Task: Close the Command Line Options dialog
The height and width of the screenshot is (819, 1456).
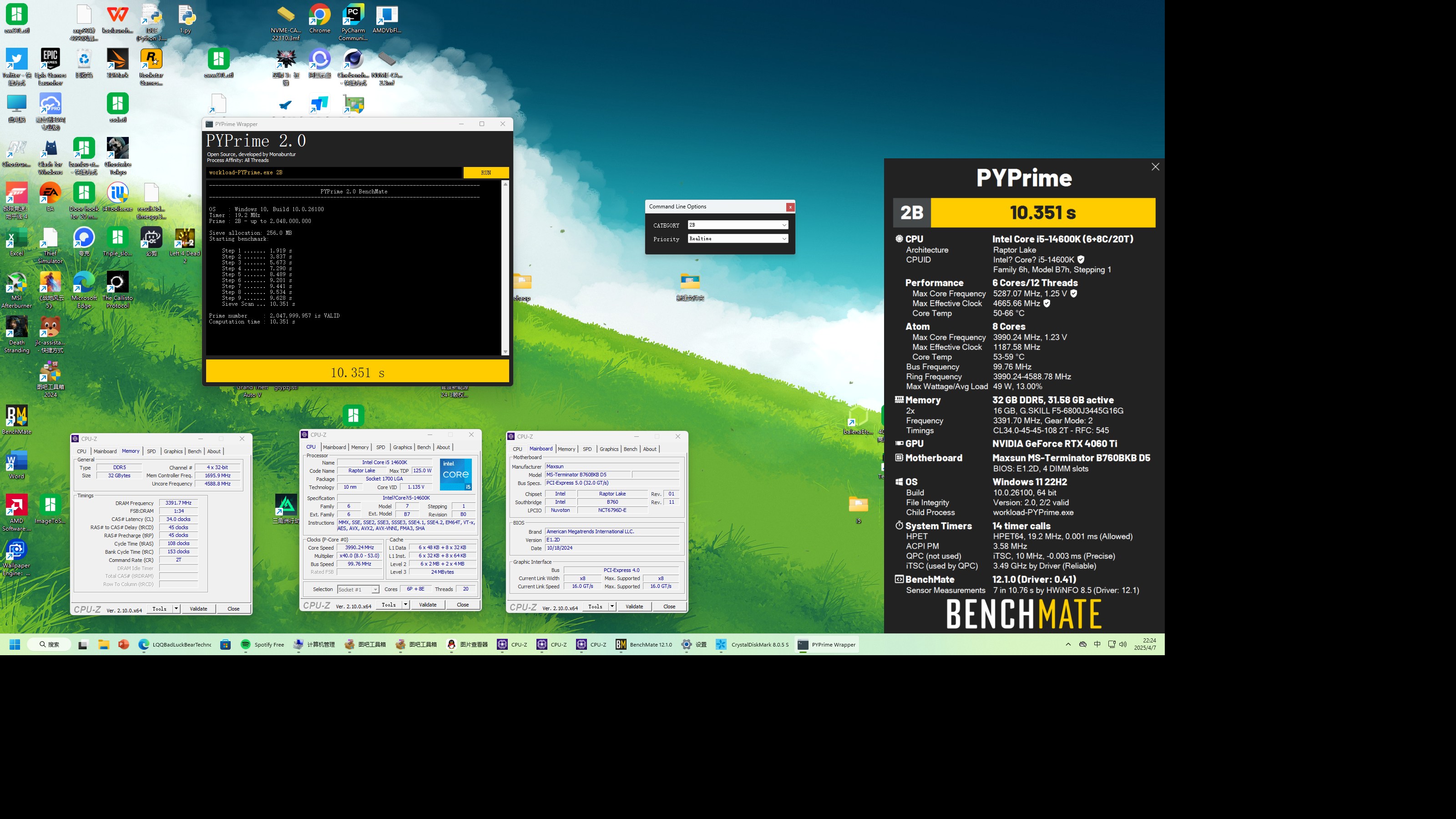Action: (790, 207)
